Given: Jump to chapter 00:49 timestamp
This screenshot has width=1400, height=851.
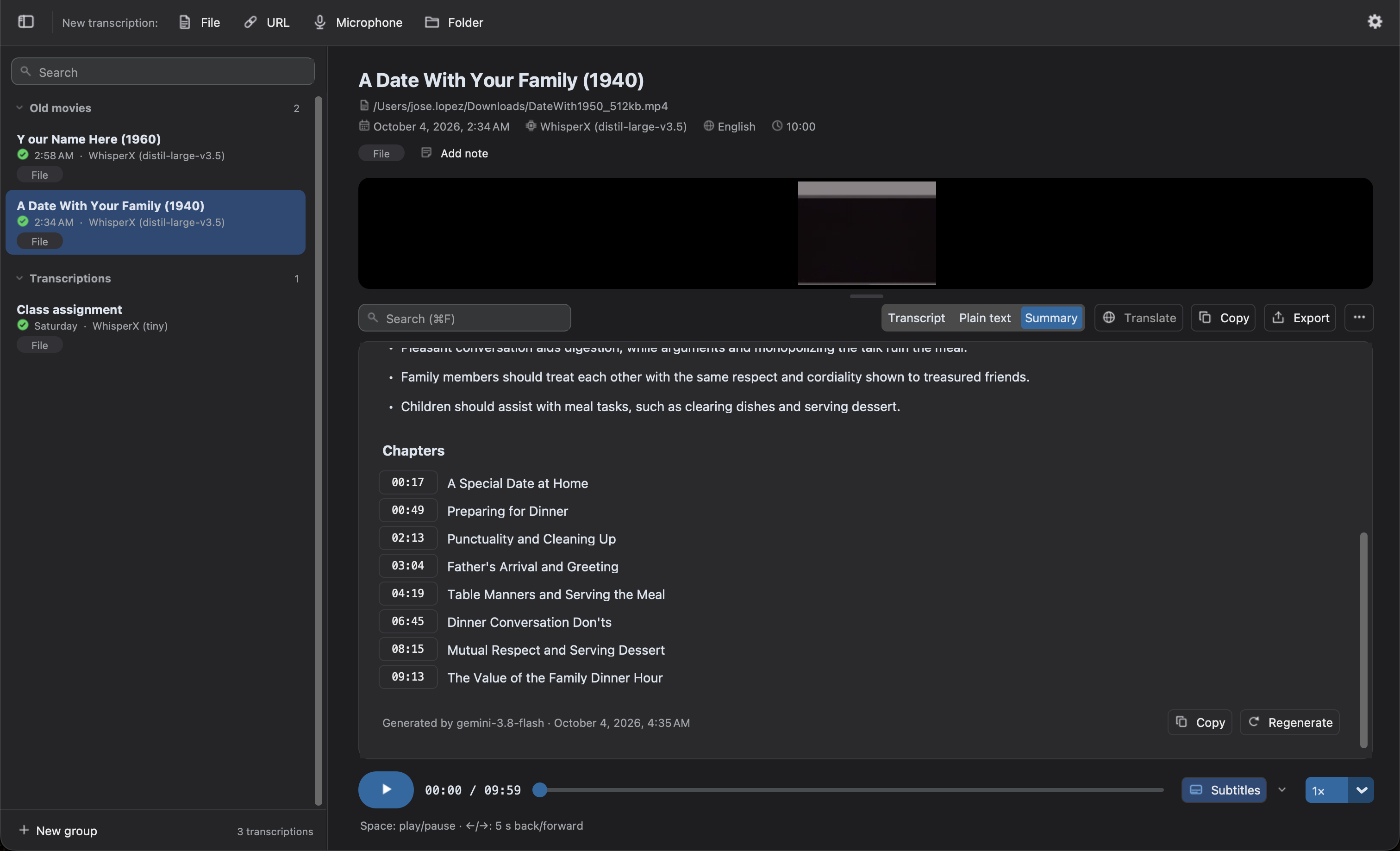Looking at the screenshot, I should coord(408,510).
